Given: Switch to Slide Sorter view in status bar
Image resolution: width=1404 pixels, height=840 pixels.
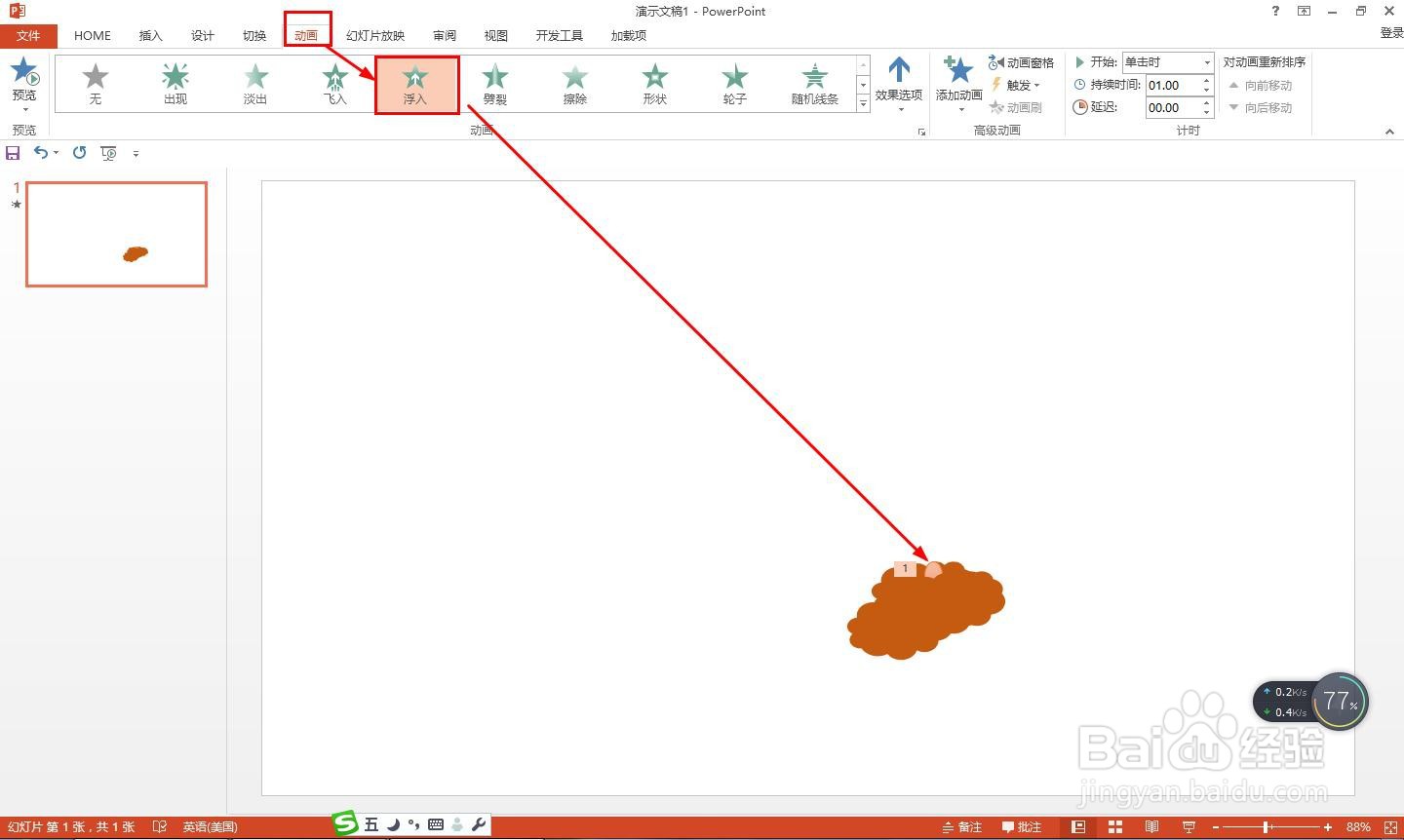Looking at the screenshot, I should coord(1115,827).
